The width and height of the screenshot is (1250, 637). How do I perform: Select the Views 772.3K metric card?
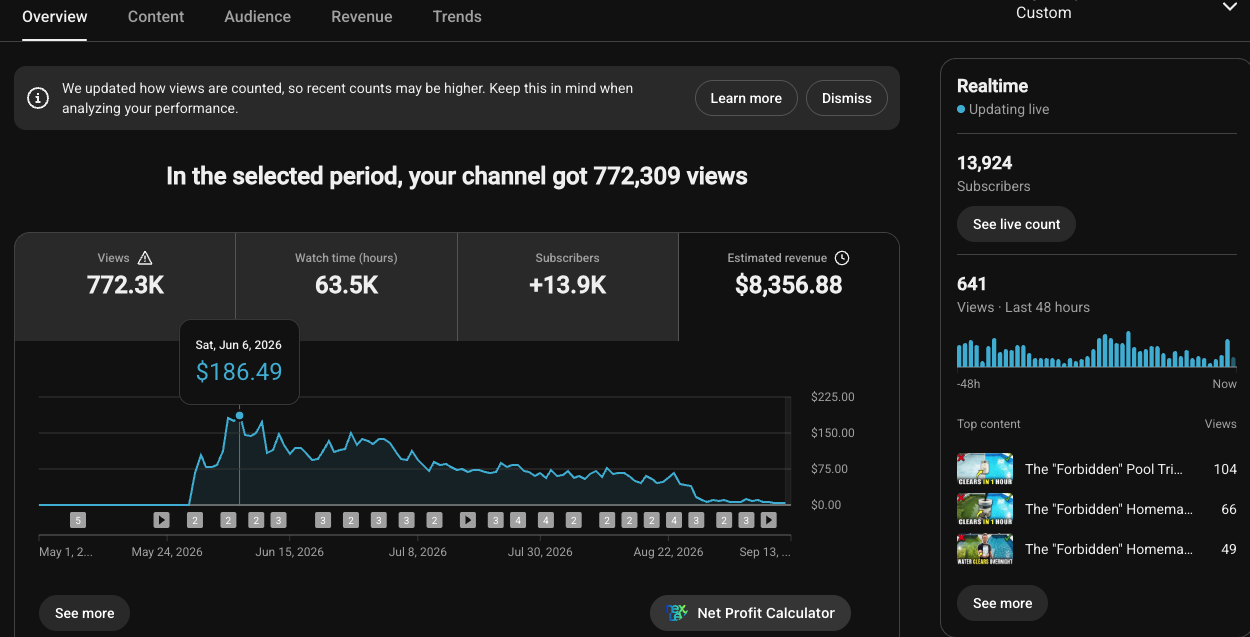(x=125, y=287)
